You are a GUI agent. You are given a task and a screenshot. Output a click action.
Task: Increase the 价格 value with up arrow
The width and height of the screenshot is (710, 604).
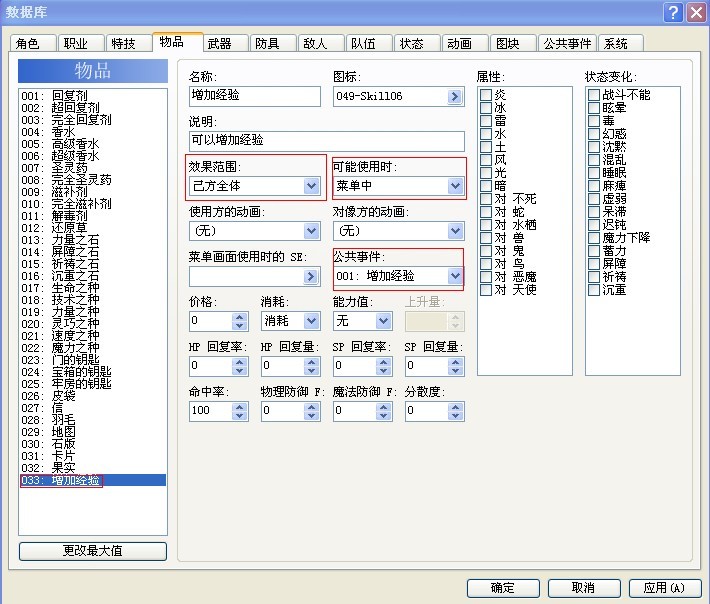tap(240, 317)
